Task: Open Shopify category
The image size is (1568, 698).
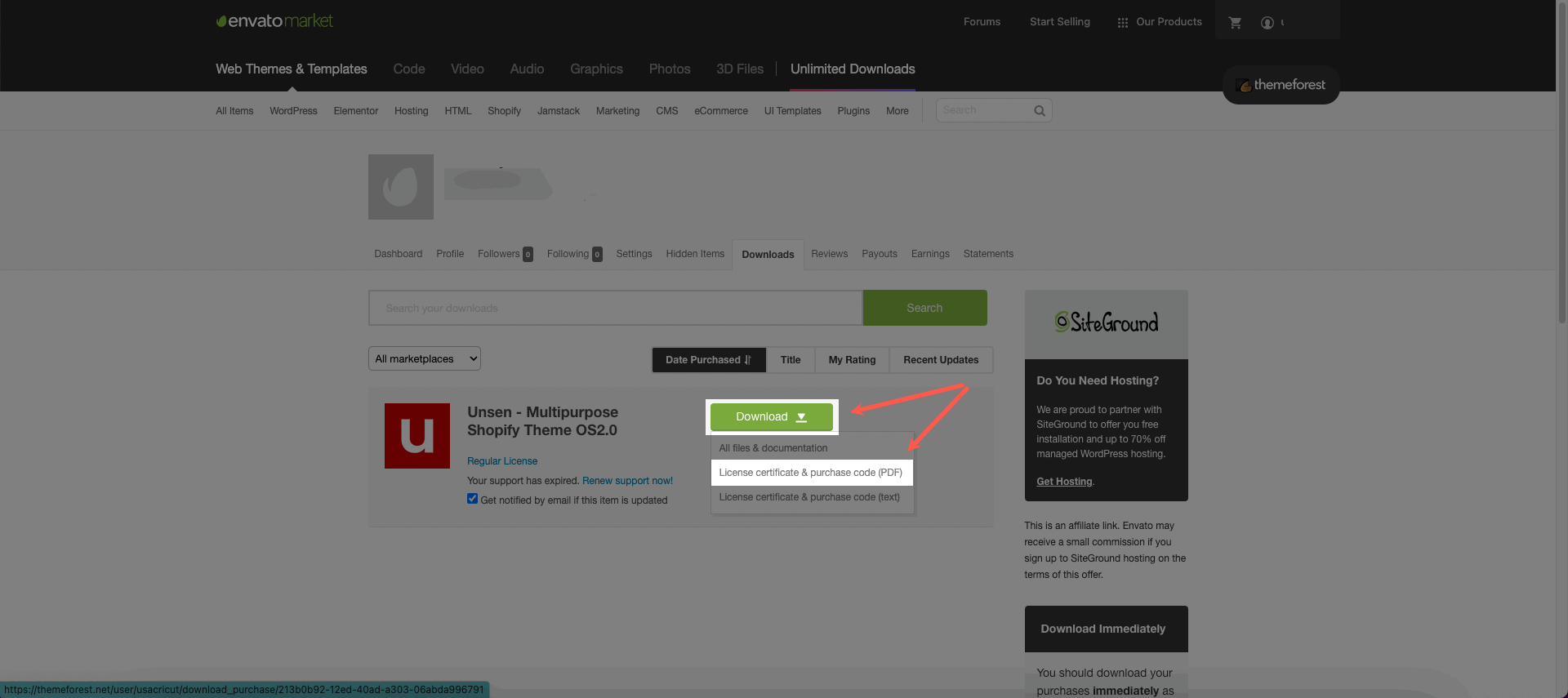Action: tap(504, 111)
